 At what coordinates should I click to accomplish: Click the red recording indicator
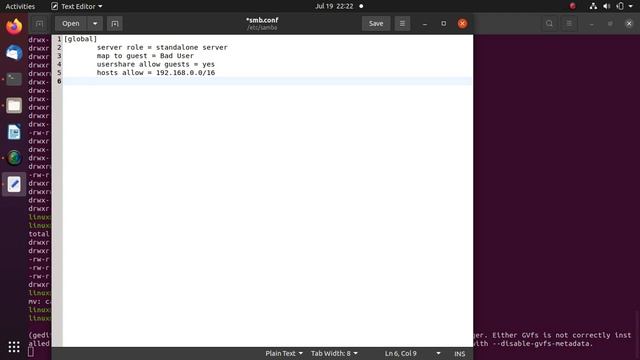click(573, 6)
